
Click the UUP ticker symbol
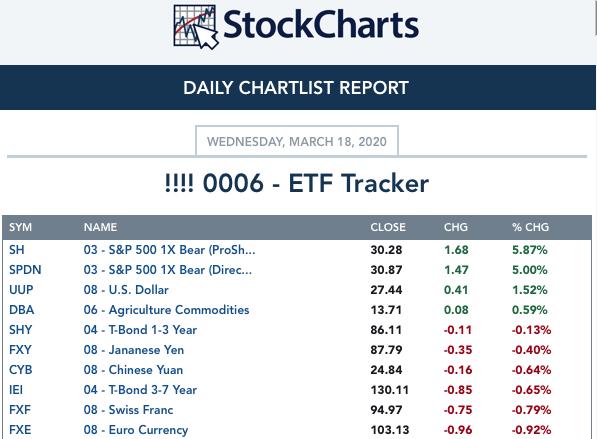tap(21, 290)
